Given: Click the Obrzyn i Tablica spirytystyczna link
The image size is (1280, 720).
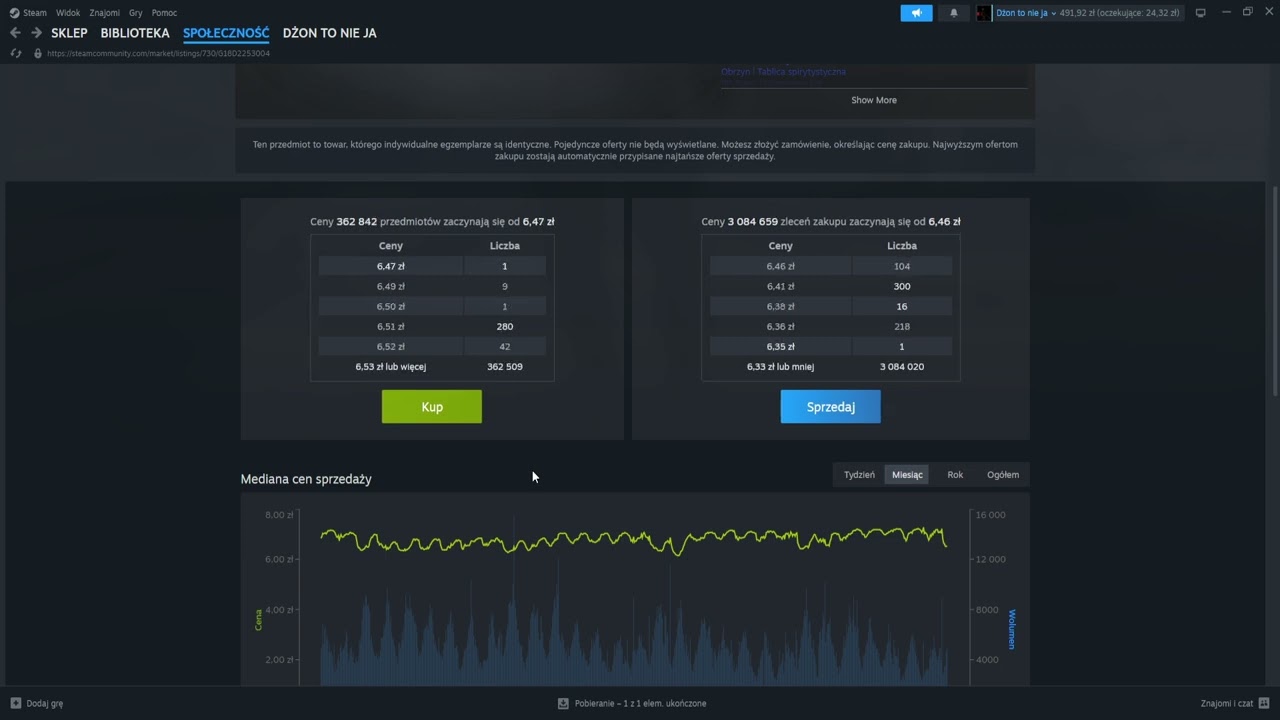Looking at the screenshot, I should point(783,72).
